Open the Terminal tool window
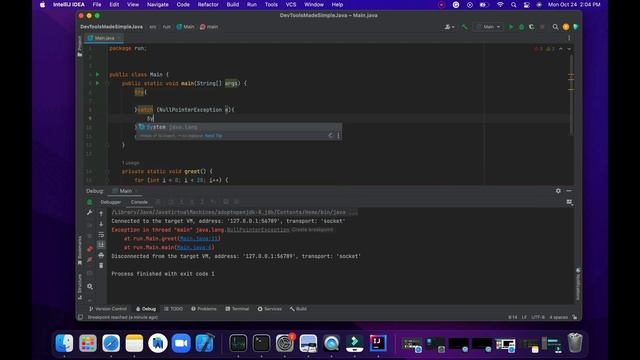Screen dimensions: 640x360 pyautogui.click(x=237, y=309)
